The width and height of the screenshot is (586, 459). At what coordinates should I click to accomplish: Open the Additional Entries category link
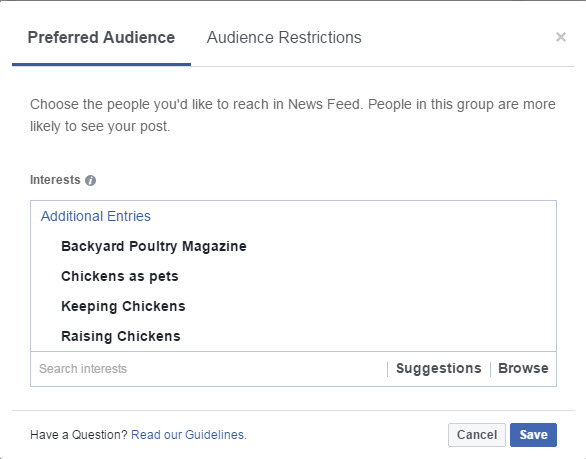[96, 216]
